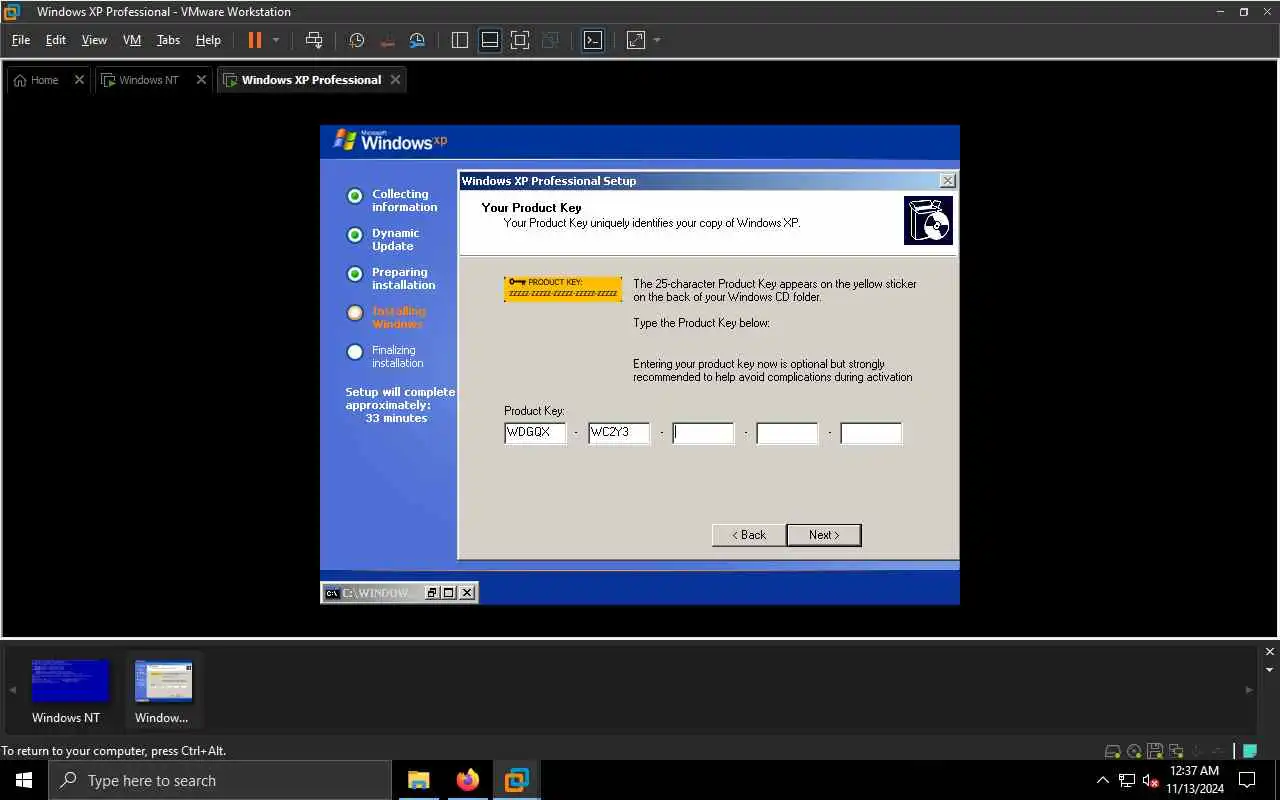Toggle the thumbnail bar view icon
1280x800 pixels.
click(490, 40)
